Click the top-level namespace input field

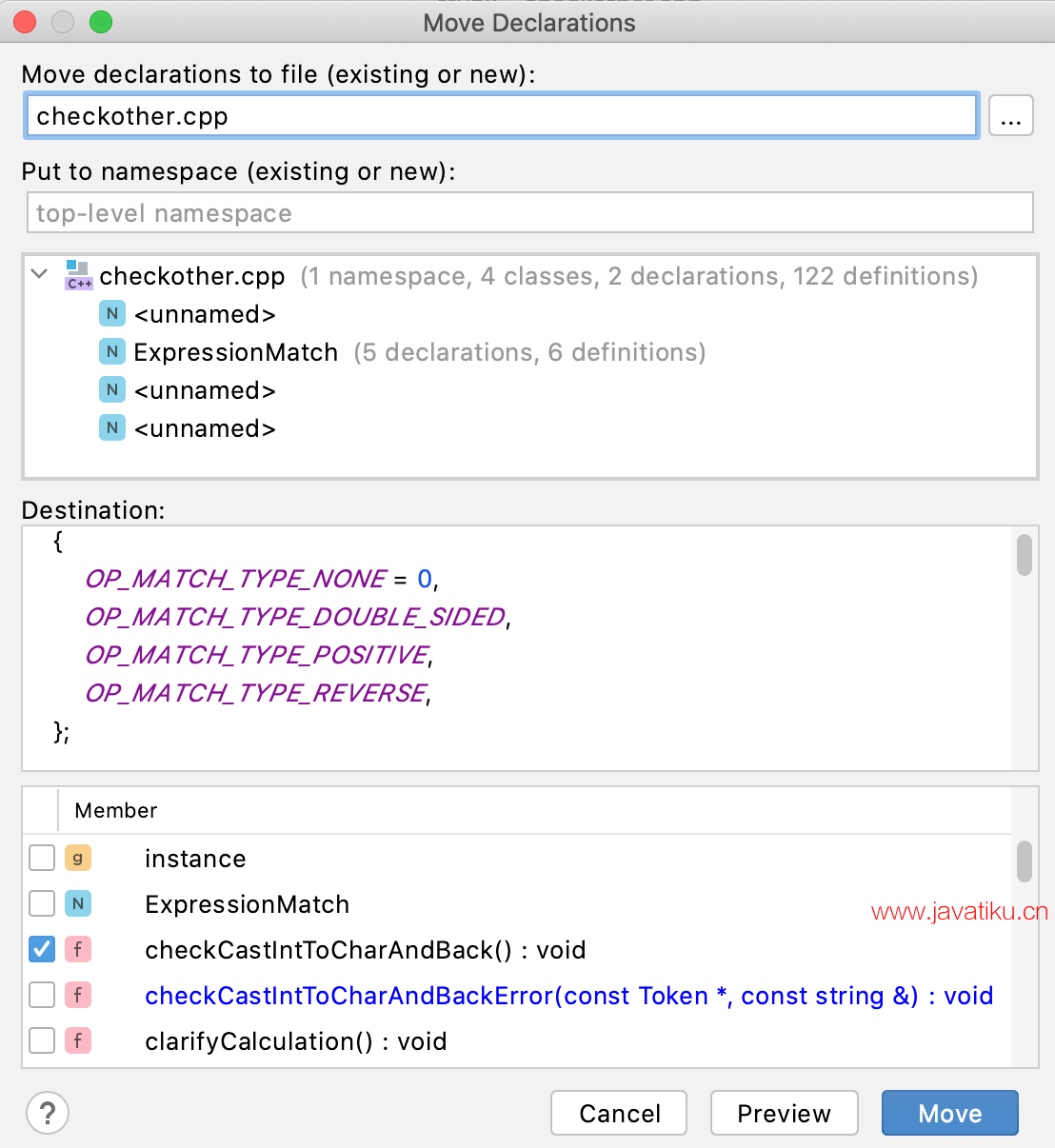[x=530, y=212]
